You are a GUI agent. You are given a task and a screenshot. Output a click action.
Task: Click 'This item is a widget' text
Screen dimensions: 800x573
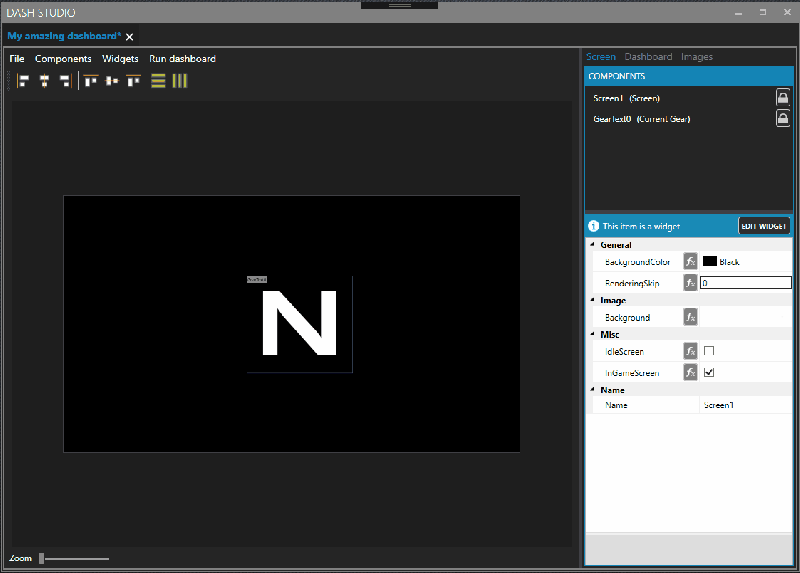[641, 226]
